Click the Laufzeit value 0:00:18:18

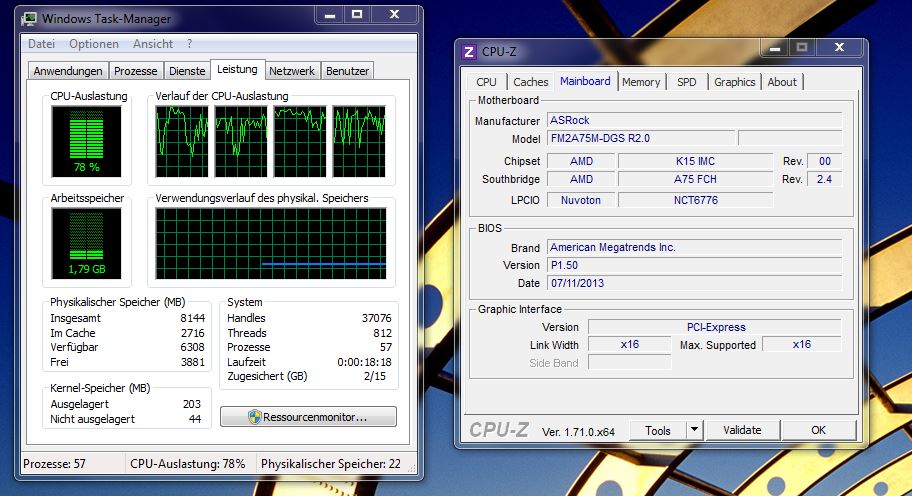[364, 362]
